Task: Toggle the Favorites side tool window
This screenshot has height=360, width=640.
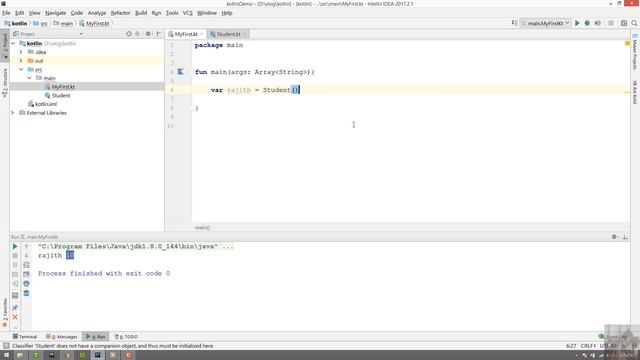Action: (5, 313)
